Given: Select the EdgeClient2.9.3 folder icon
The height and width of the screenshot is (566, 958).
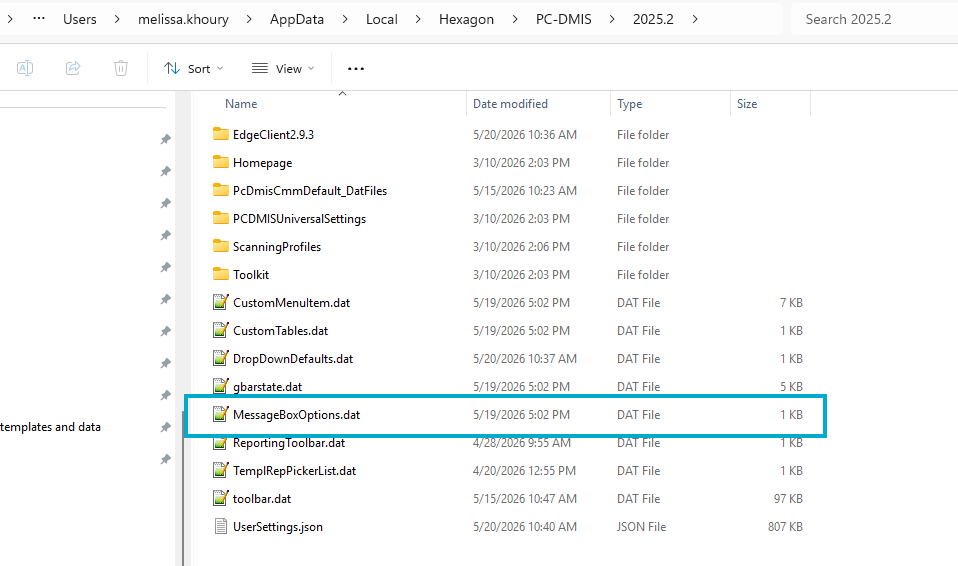Looking at the screenshot, I should click(x=221, y=134).
